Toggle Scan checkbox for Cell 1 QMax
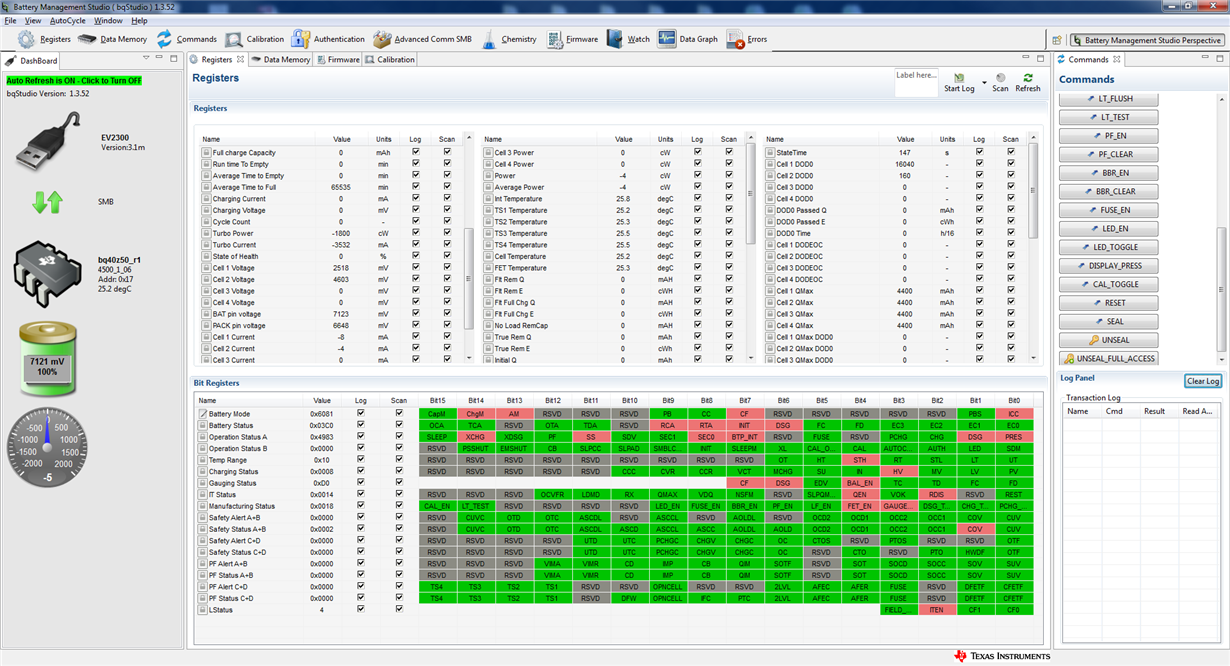Screen dimensions: 1230x666 pos(1011,291)
